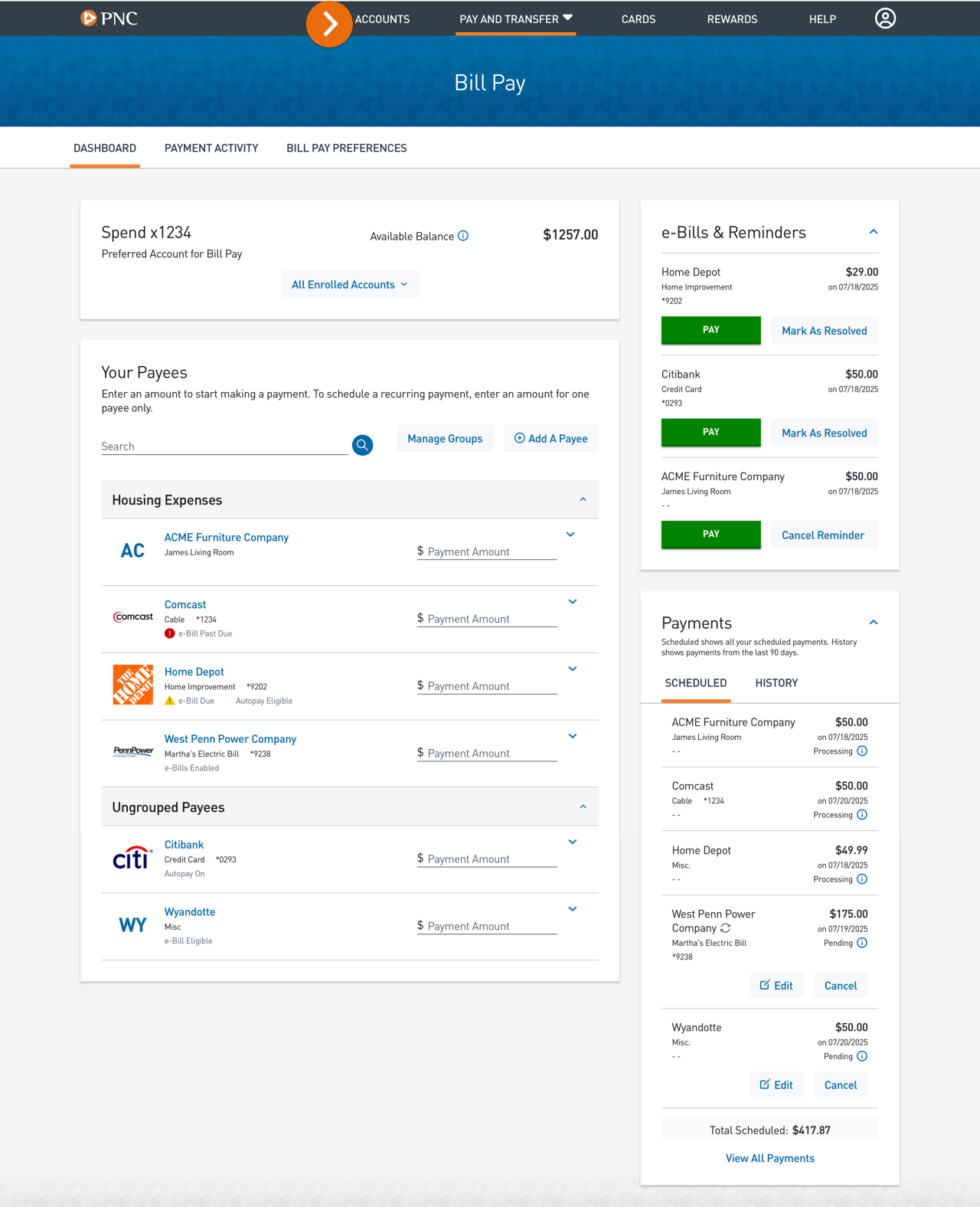Viewport: 980px width, 1207px height.
Task: Click the Manage Groups button
Action: pos(445,438)
